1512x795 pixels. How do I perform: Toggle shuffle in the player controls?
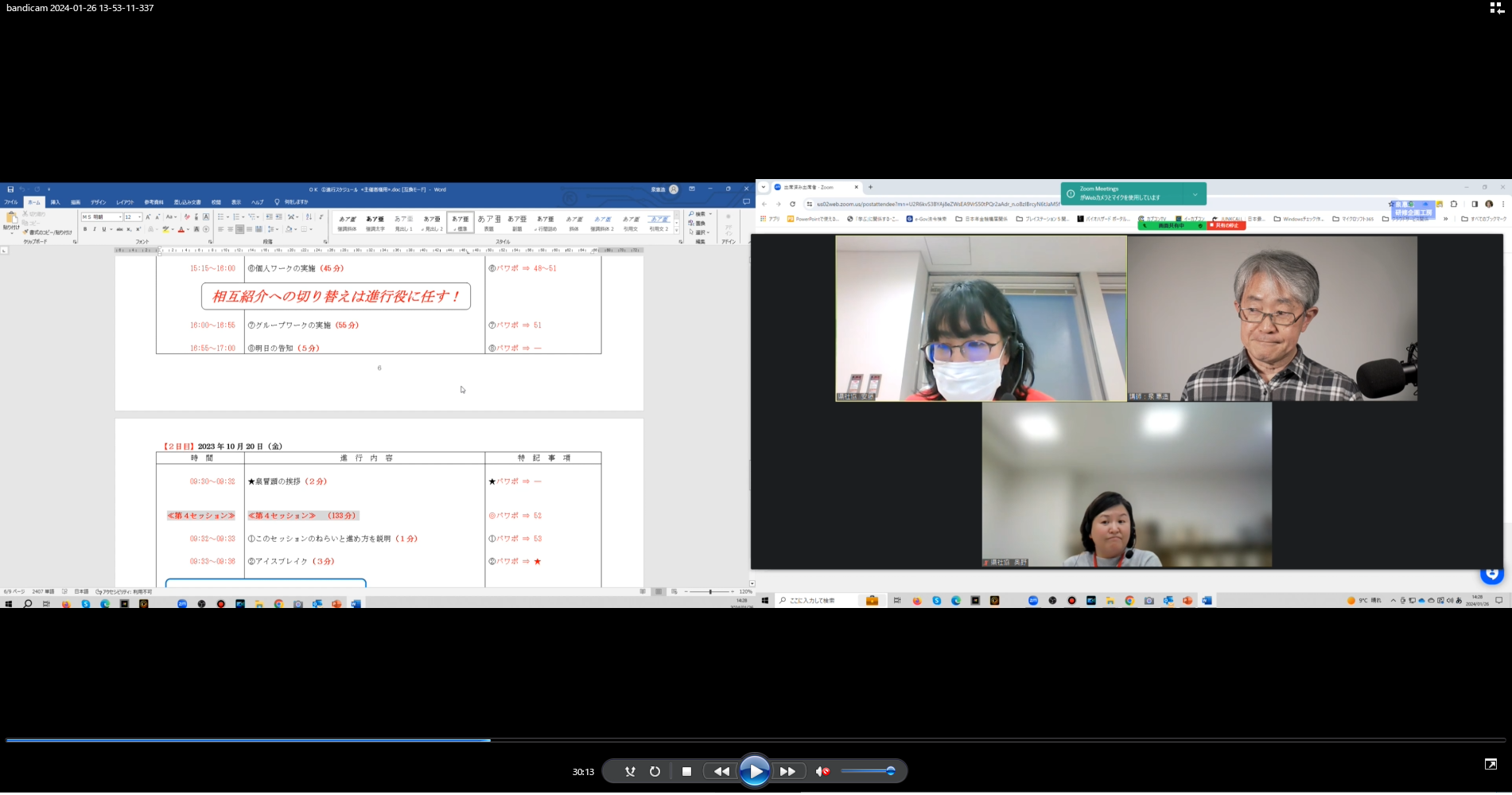pyautogui.click(x=630, y=771)
